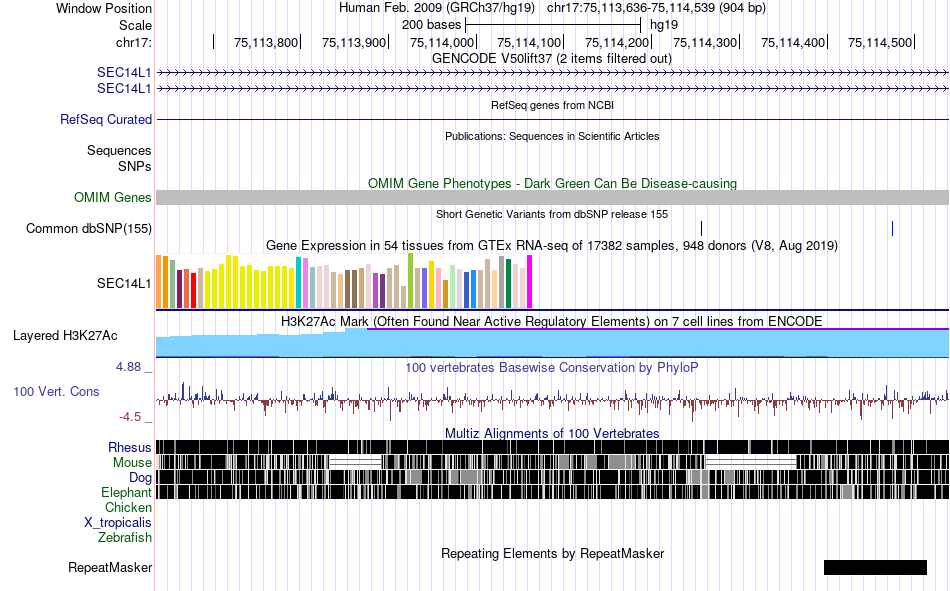Click the RefSeq genes from NCBI title
Viewport: 950px width, 591px height.
552,105
